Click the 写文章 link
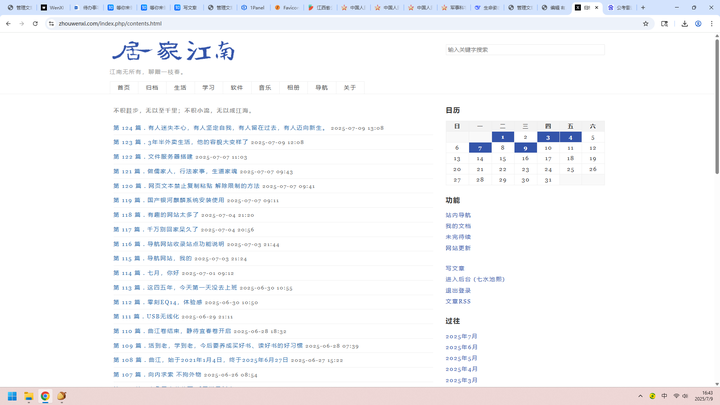Viewport: 720px width, 405px height. tap(455, 268)
